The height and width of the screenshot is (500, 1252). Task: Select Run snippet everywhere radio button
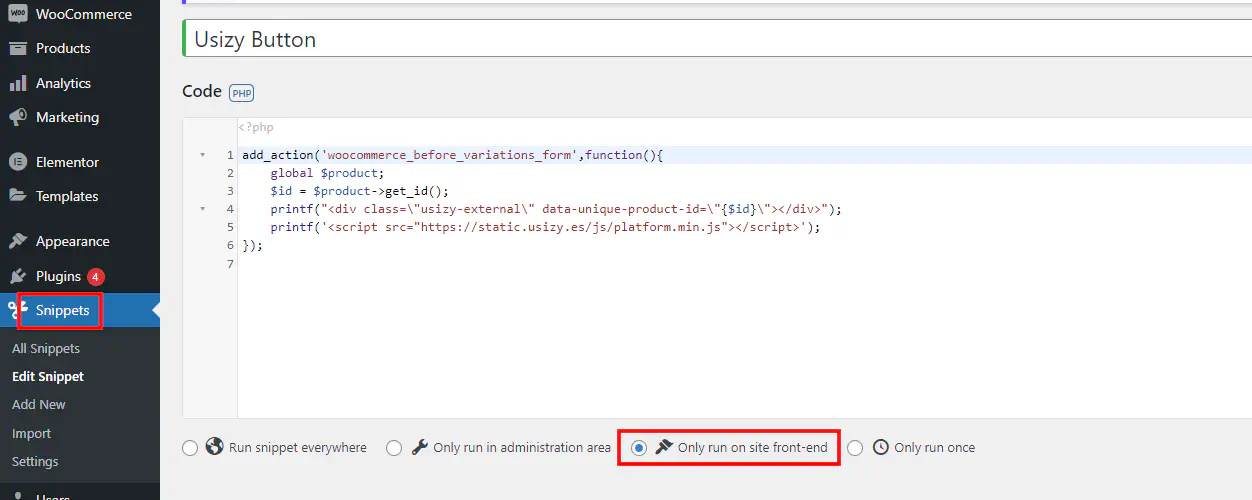(190, 448)
